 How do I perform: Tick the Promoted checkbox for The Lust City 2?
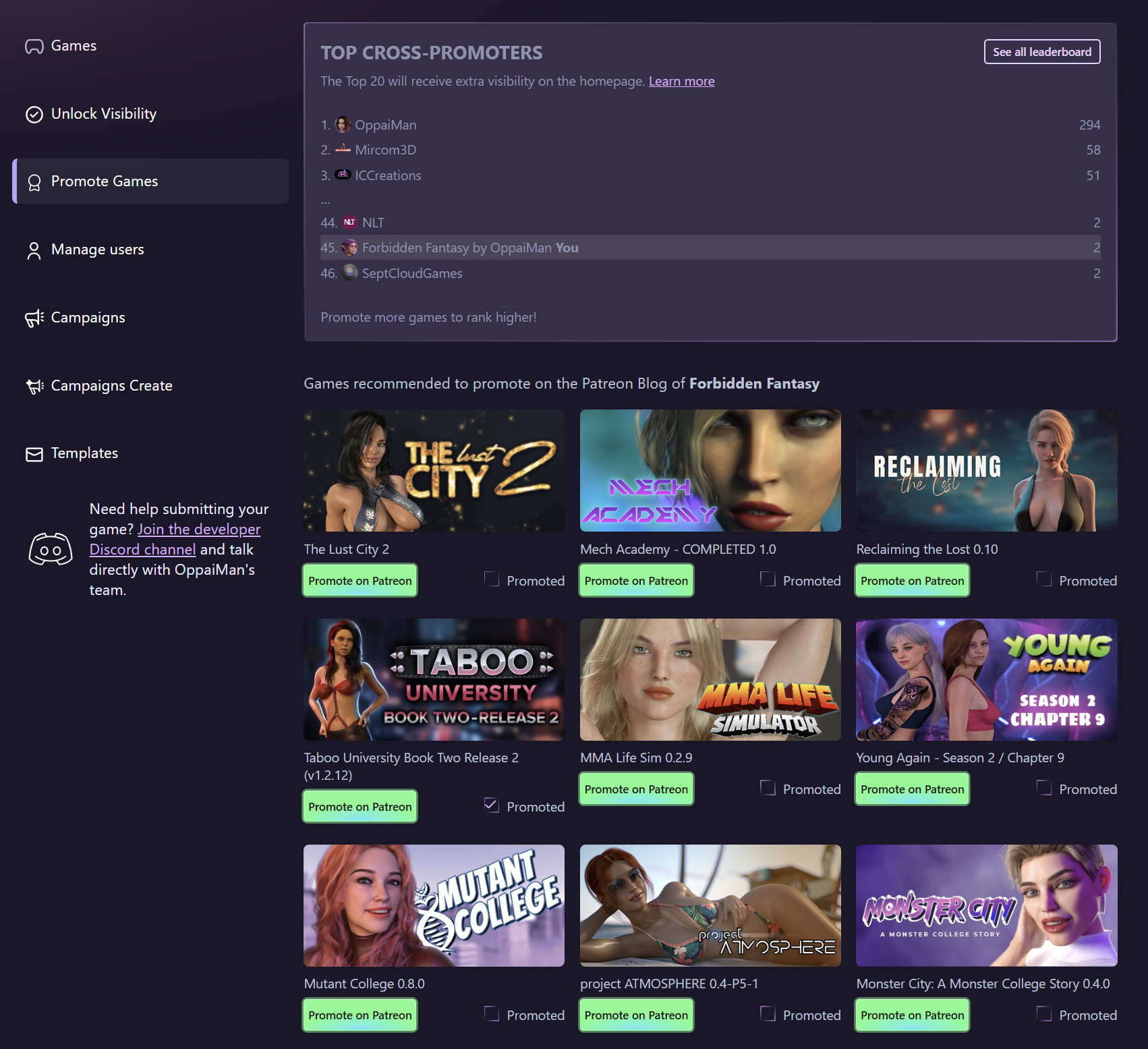492,579
